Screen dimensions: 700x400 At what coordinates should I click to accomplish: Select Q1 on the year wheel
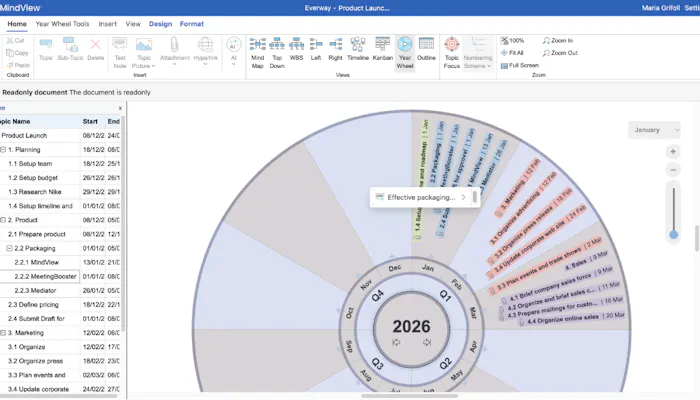pos(445,296)
